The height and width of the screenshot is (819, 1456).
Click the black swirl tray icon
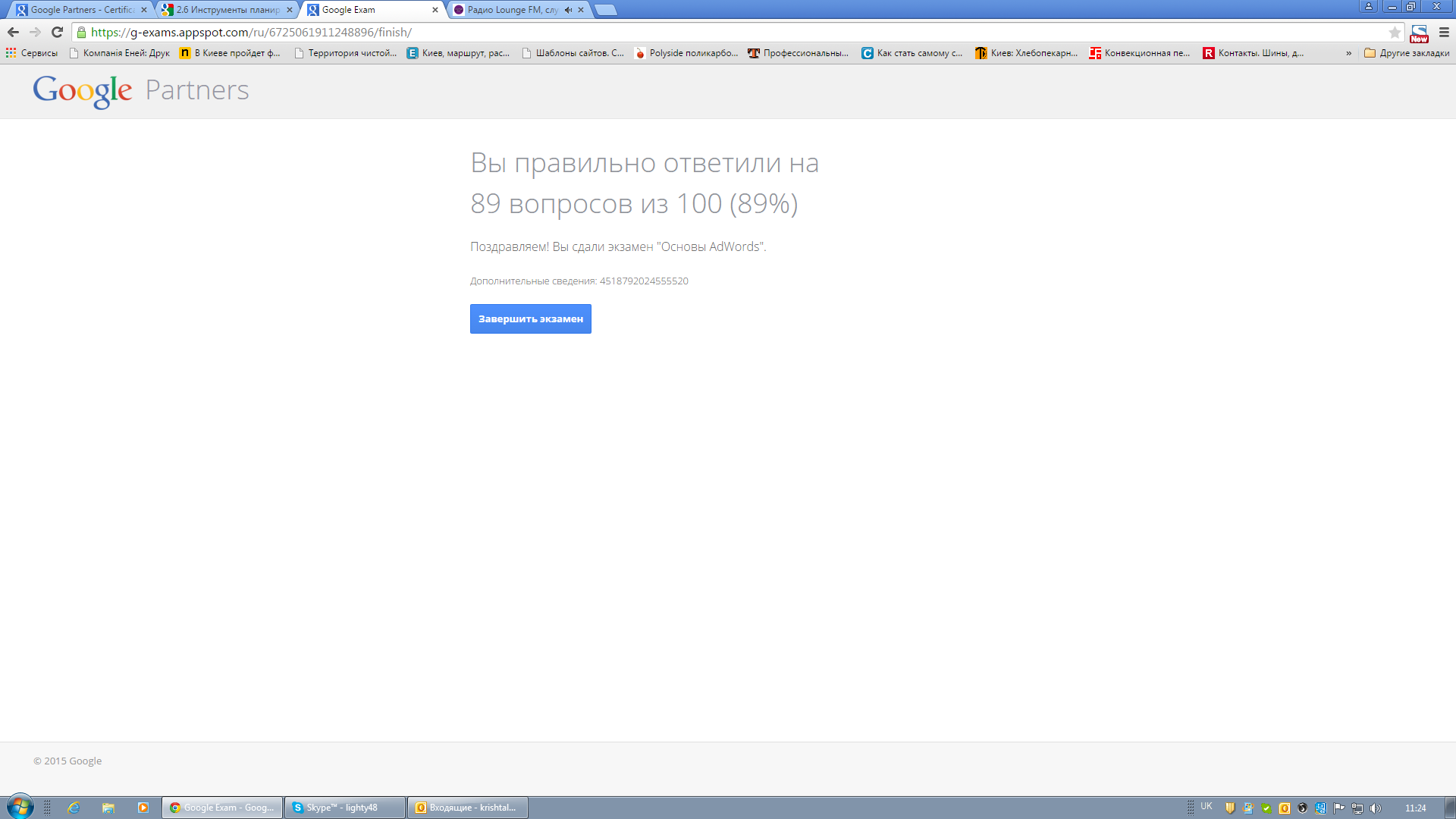point(1303,808)
